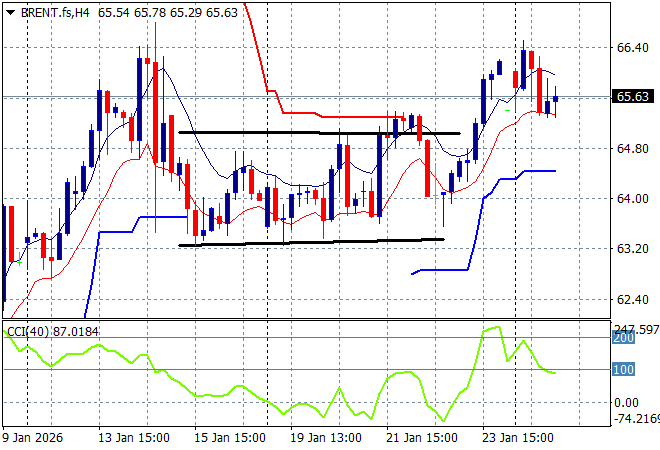Screen dimensions: 660x450
Task: Click the 62.40 price axis label
Action: (630, 299)
